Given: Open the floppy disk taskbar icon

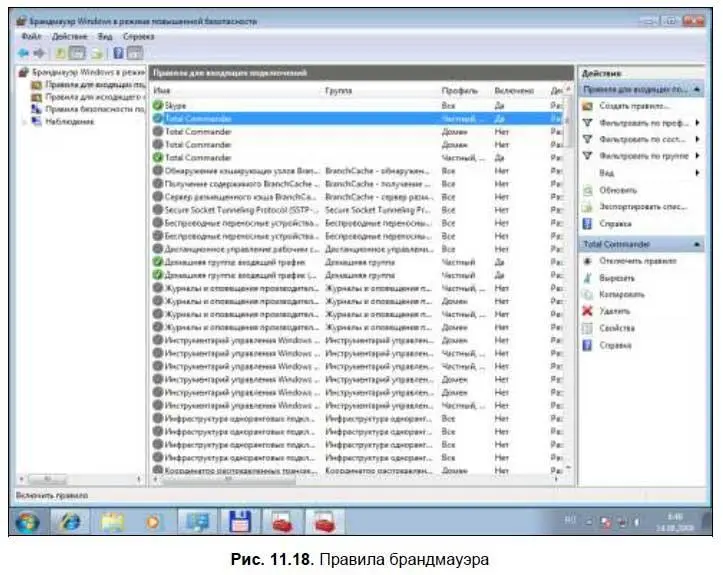Looking at the screenshot, I should click(x=240, y=522).
